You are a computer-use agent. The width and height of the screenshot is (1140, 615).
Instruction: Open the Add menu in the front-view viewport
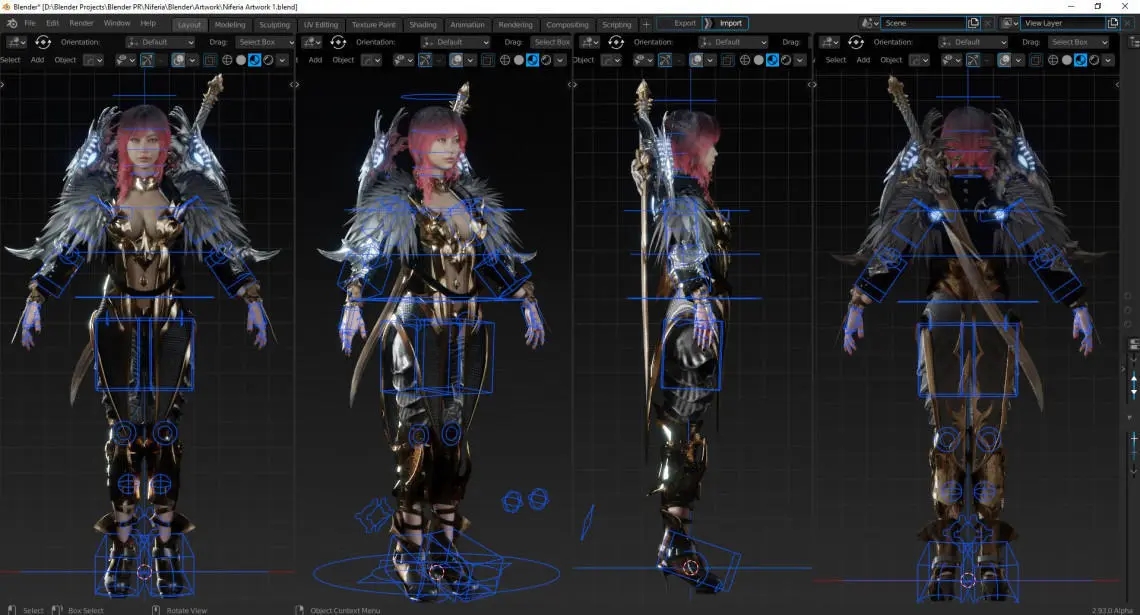click(38, 60)
